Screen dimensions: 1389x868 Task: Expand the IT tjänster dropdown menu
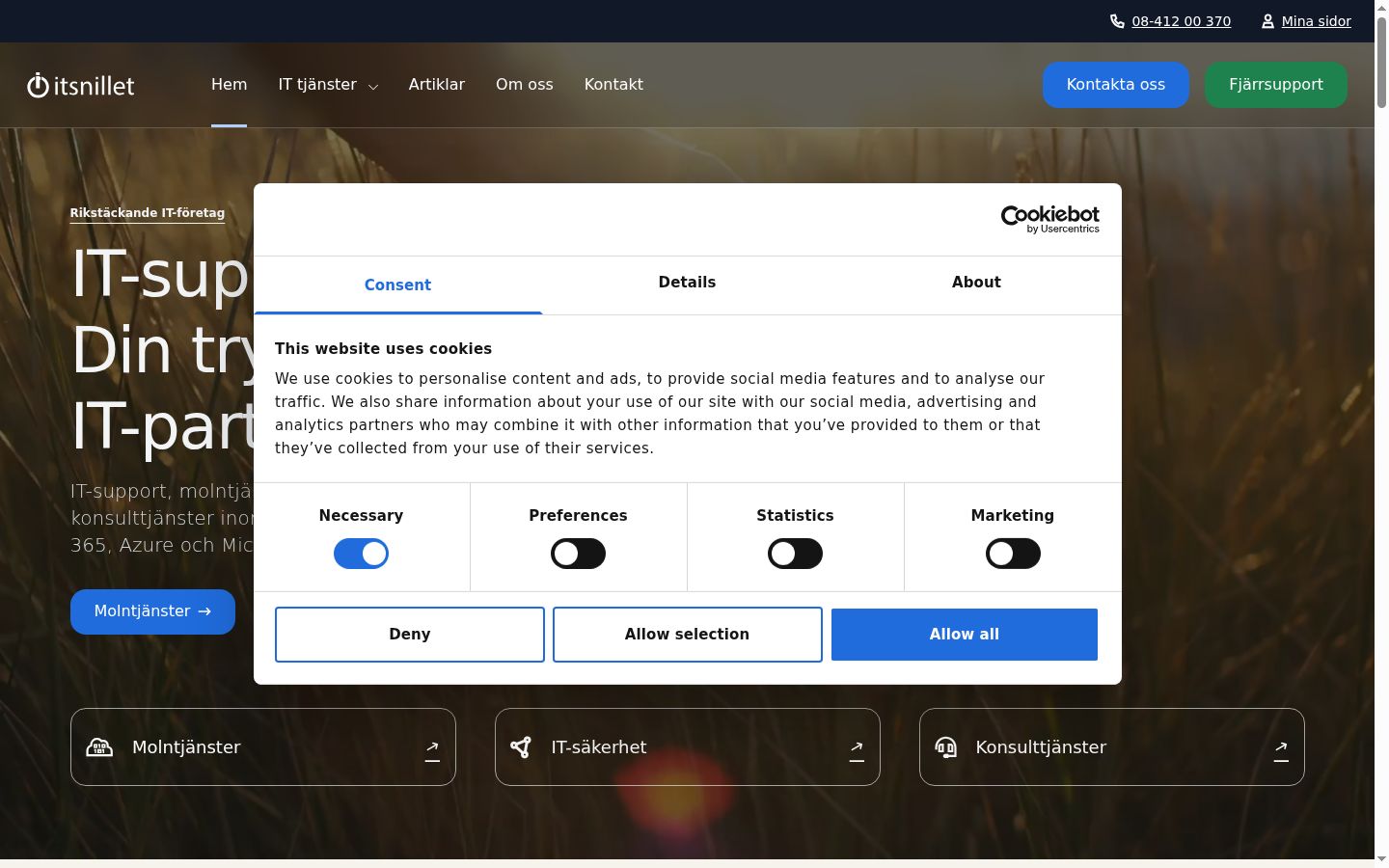pos(328,85)
